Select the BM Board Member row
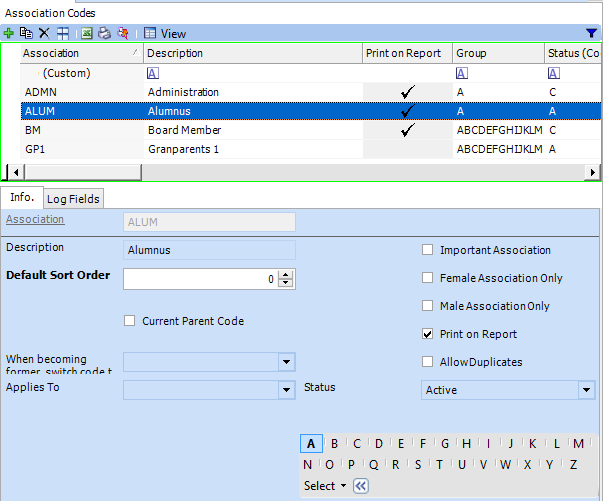This screenshot has height=501, width=603. (x=311, y=130)
